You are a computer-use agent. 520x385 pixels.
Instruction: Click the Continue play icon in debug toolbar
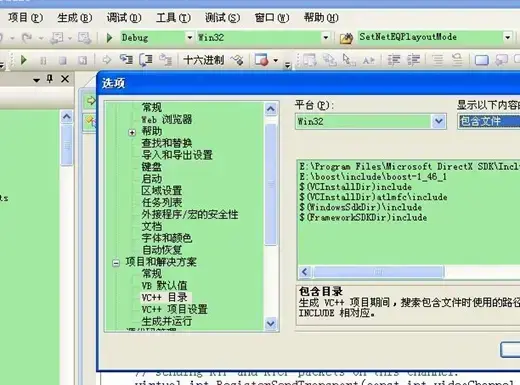pos(23,60)
